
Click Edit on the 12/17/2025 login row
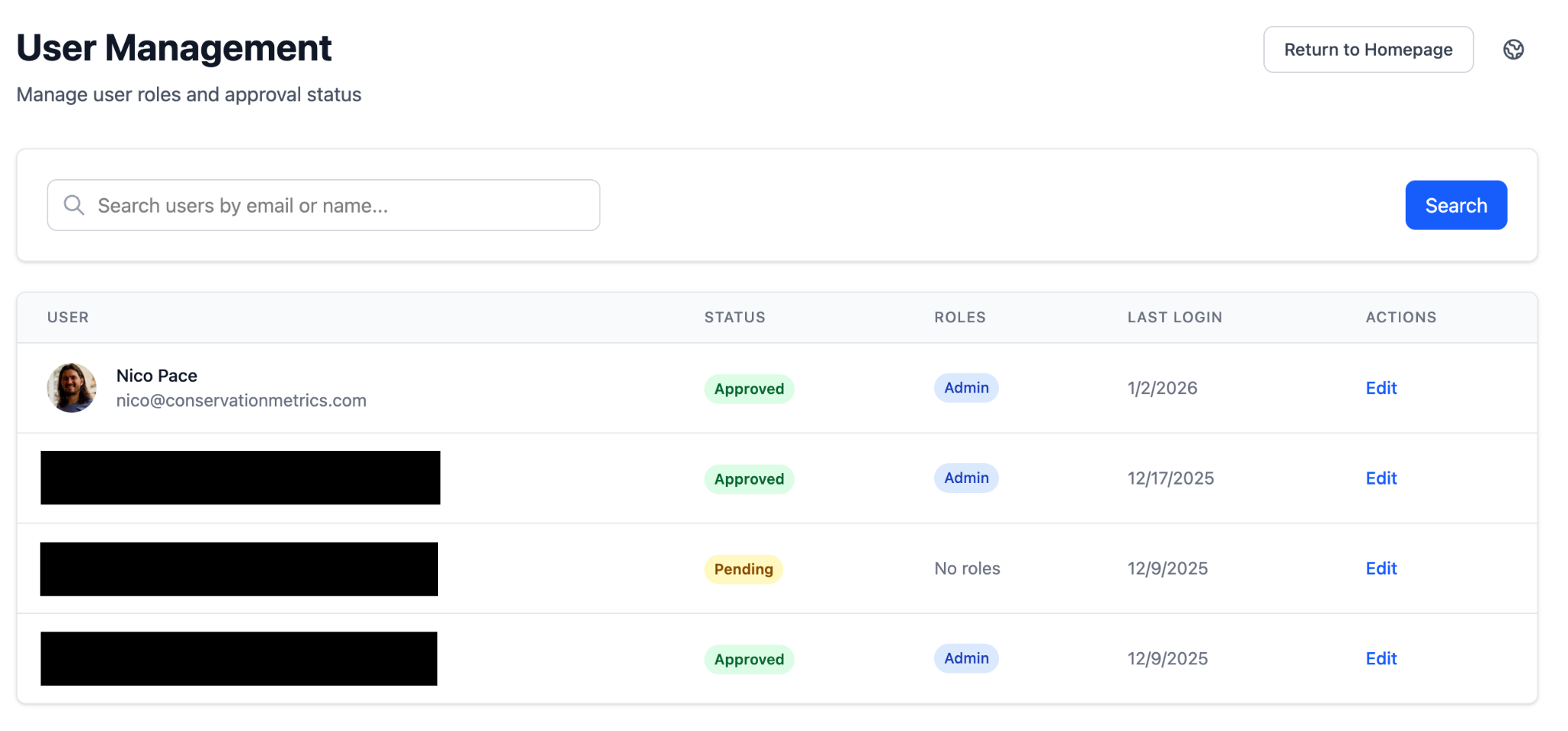pyautogui.click(x=1380, y=478)
